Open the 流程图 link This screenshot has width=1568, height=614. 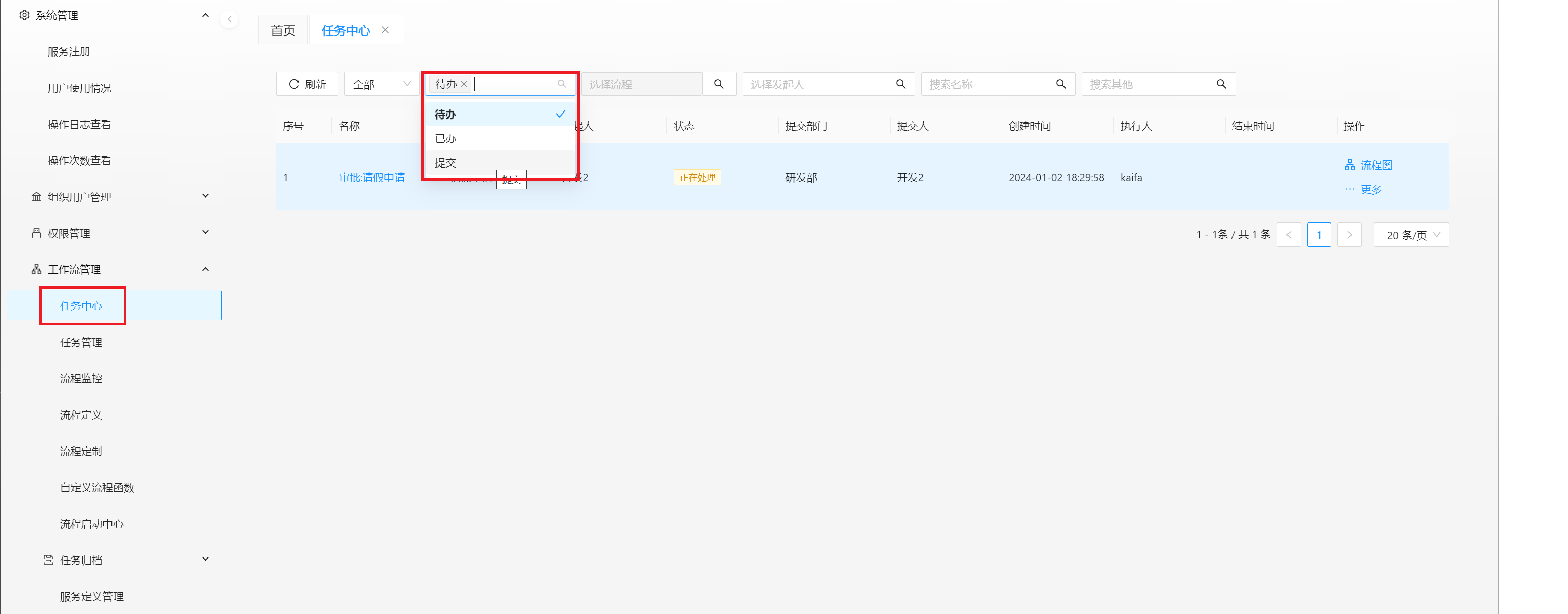(x=1368, y=165)
